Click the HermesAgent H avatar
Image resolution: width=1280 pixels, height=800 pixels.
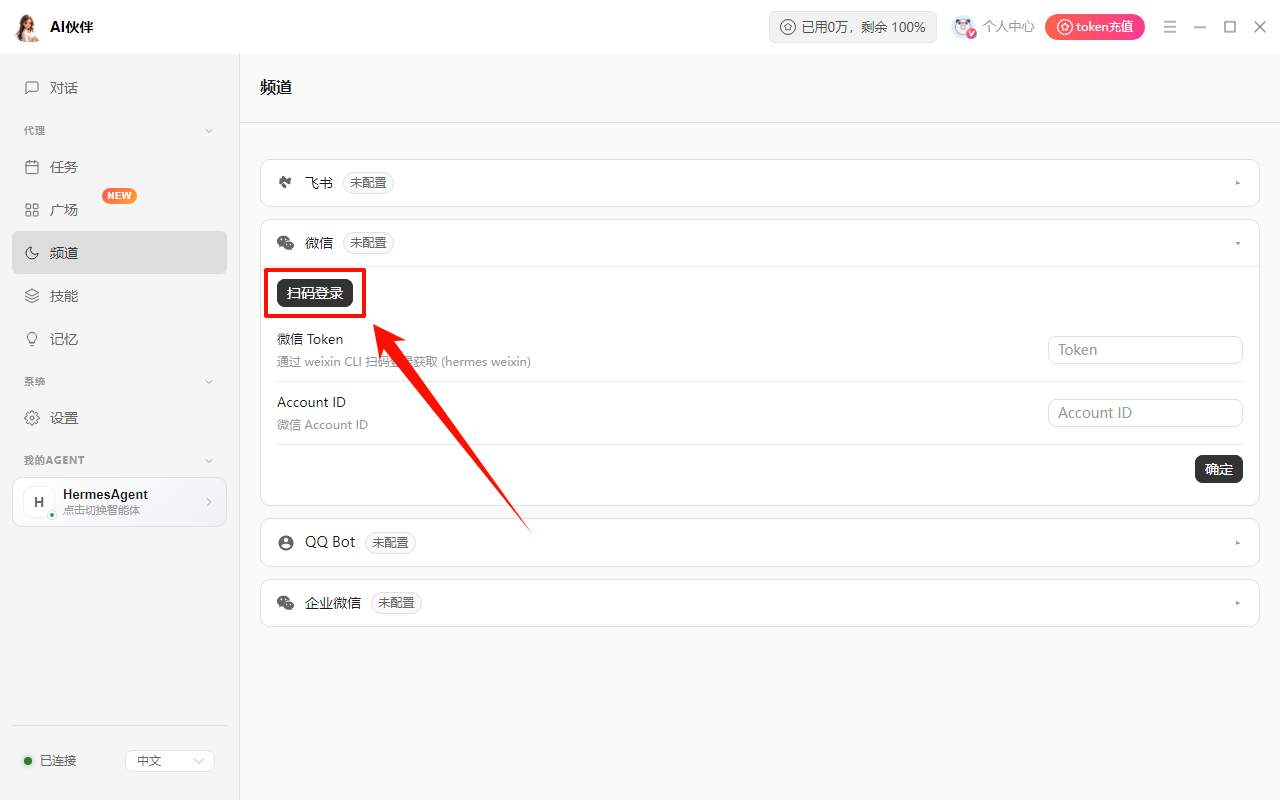pyautogui.click(x=39, y=502)
